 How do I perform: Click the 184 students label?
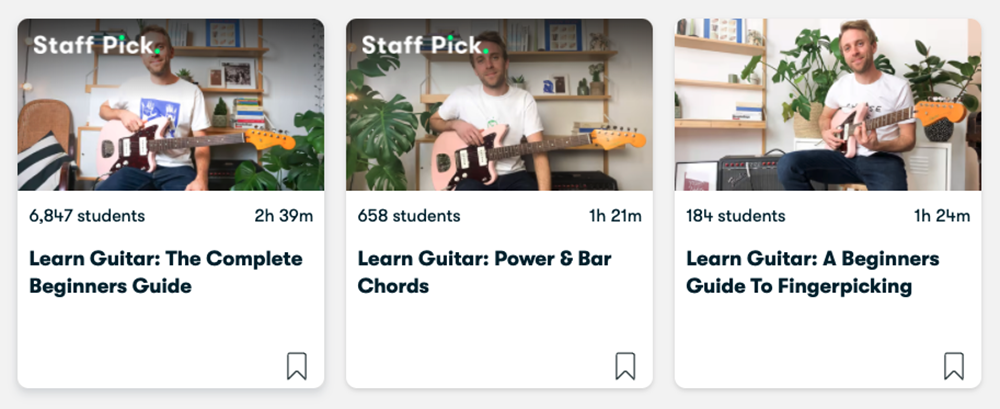[737, 216]
